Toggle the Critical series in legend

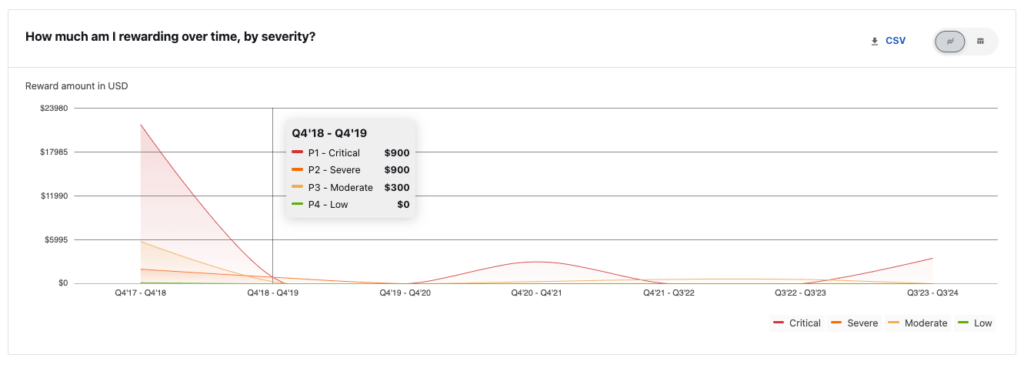coord(797,323)
